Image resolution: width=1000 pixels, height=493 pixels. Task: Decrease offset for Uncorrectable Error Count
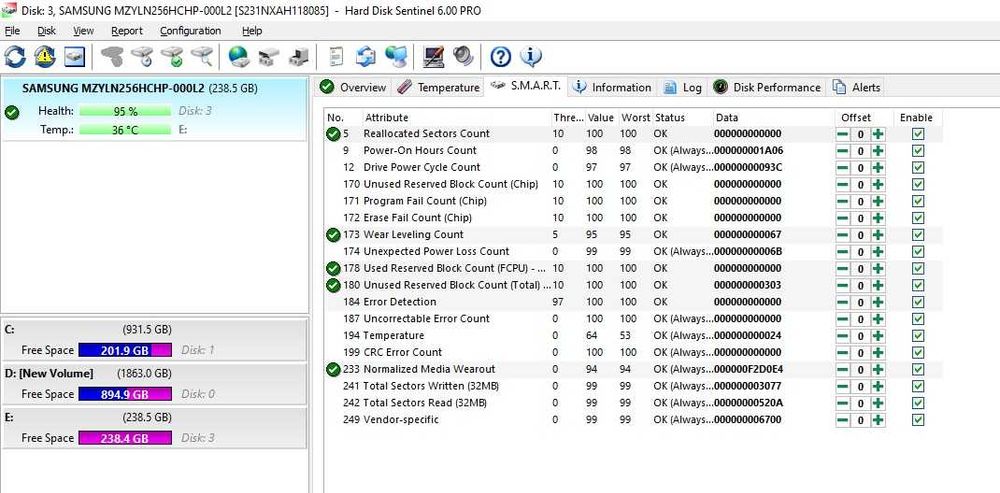(x=842, y=319)
